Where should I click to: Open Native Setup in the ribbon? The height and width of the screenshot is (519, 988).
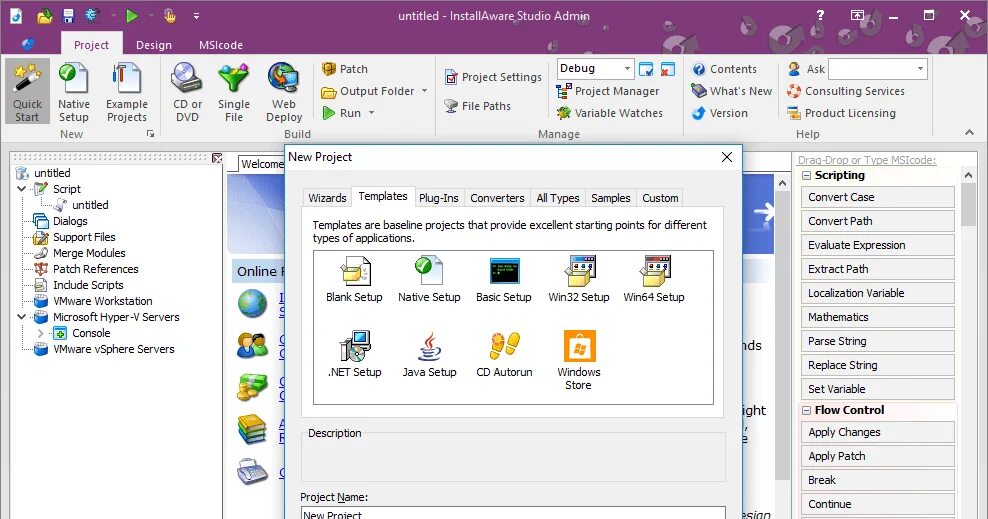click(x=74, y=92)
